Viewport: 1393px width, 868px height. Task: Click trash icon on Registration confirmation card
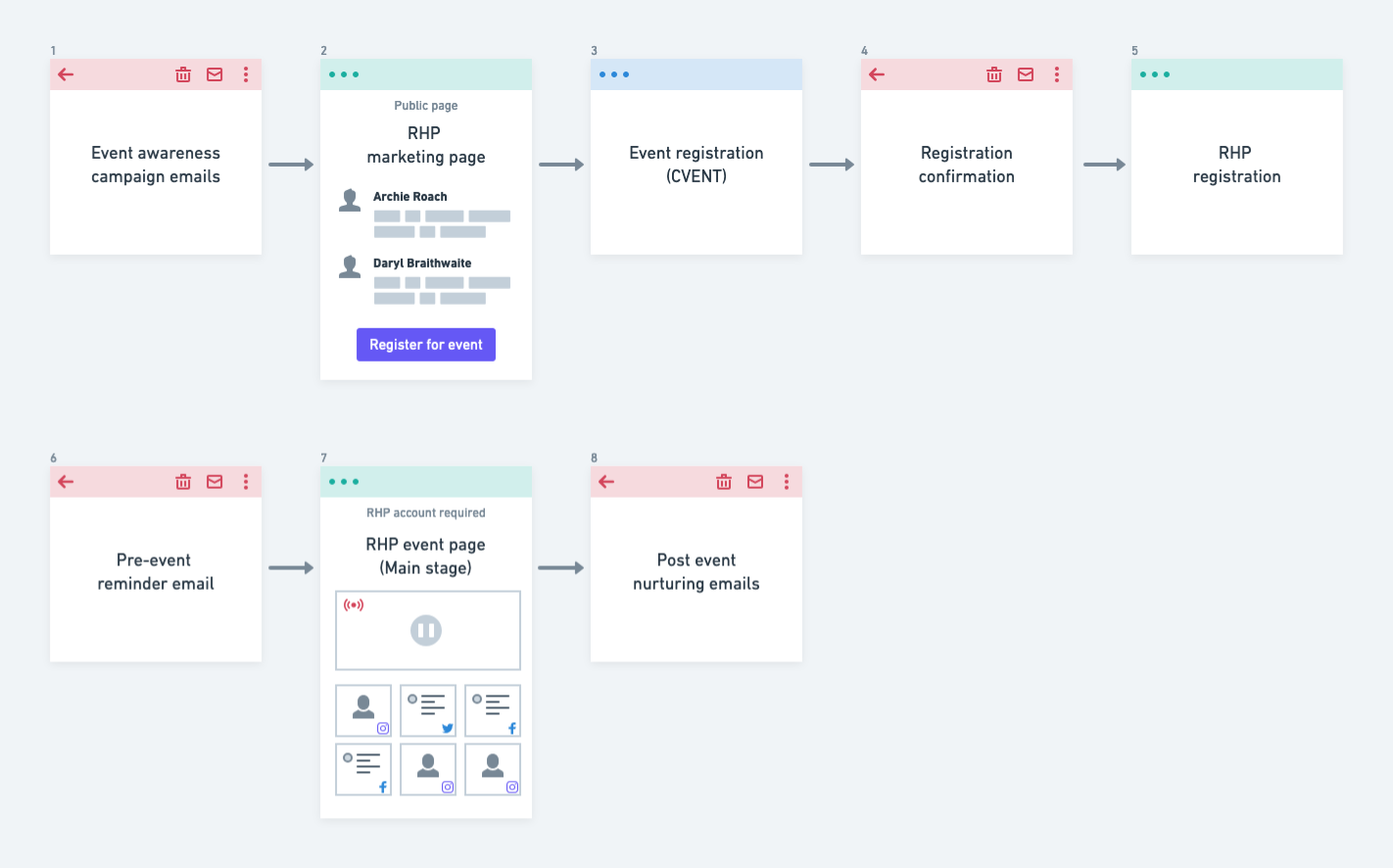point(994,74)
